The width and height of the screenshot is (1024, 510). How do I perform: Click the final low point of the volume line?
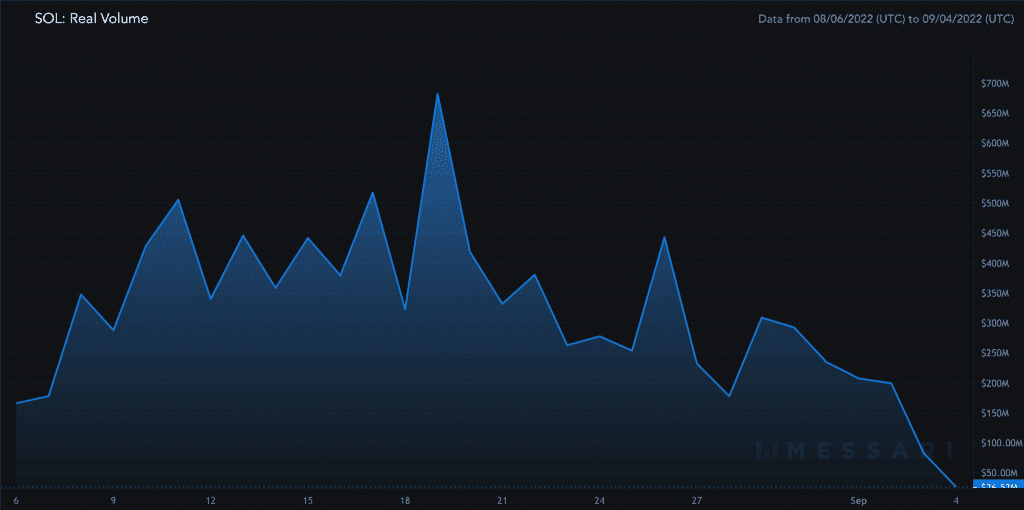click(956, 486)
